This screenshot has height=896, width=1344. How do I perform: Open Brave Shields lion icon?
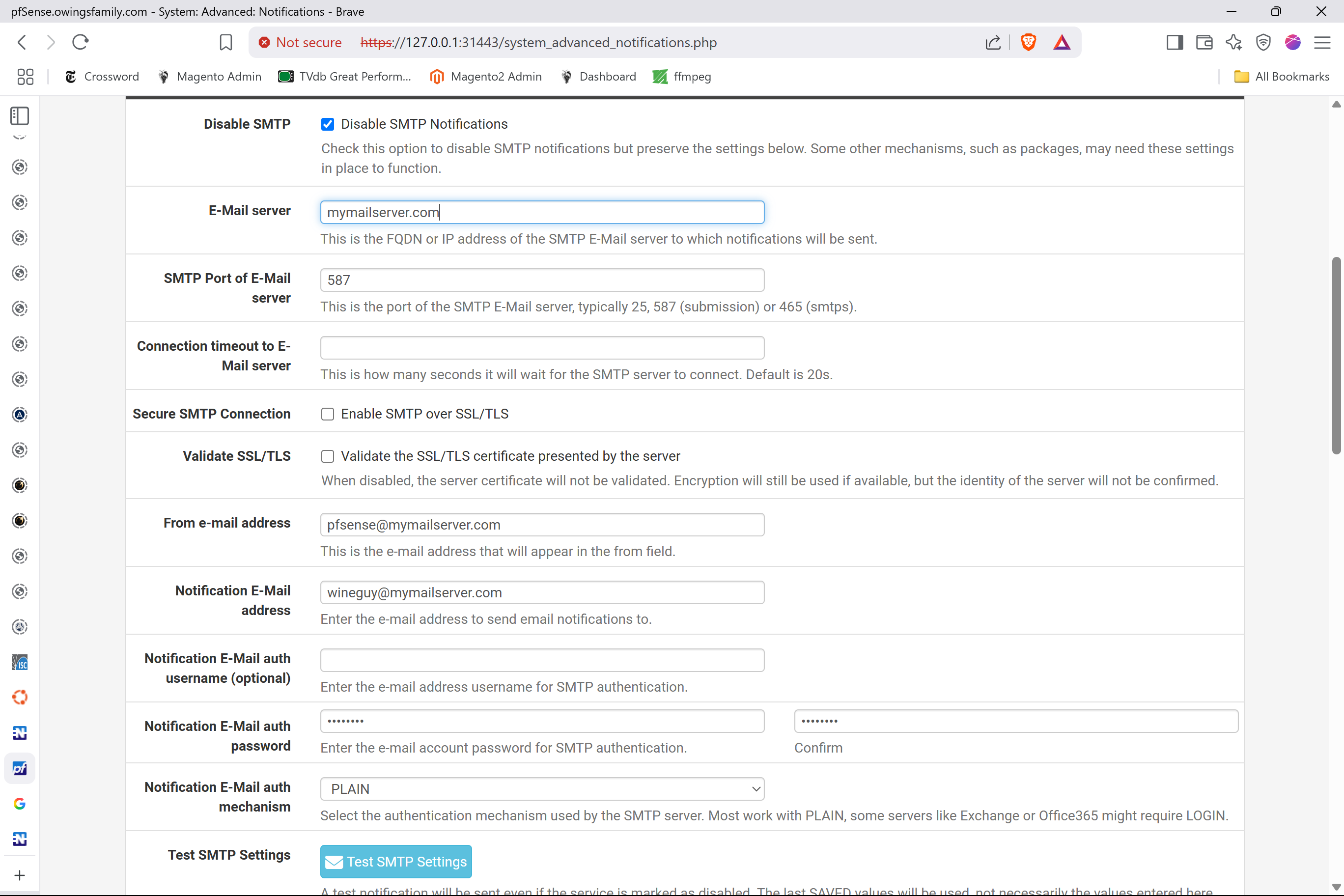1028,42
